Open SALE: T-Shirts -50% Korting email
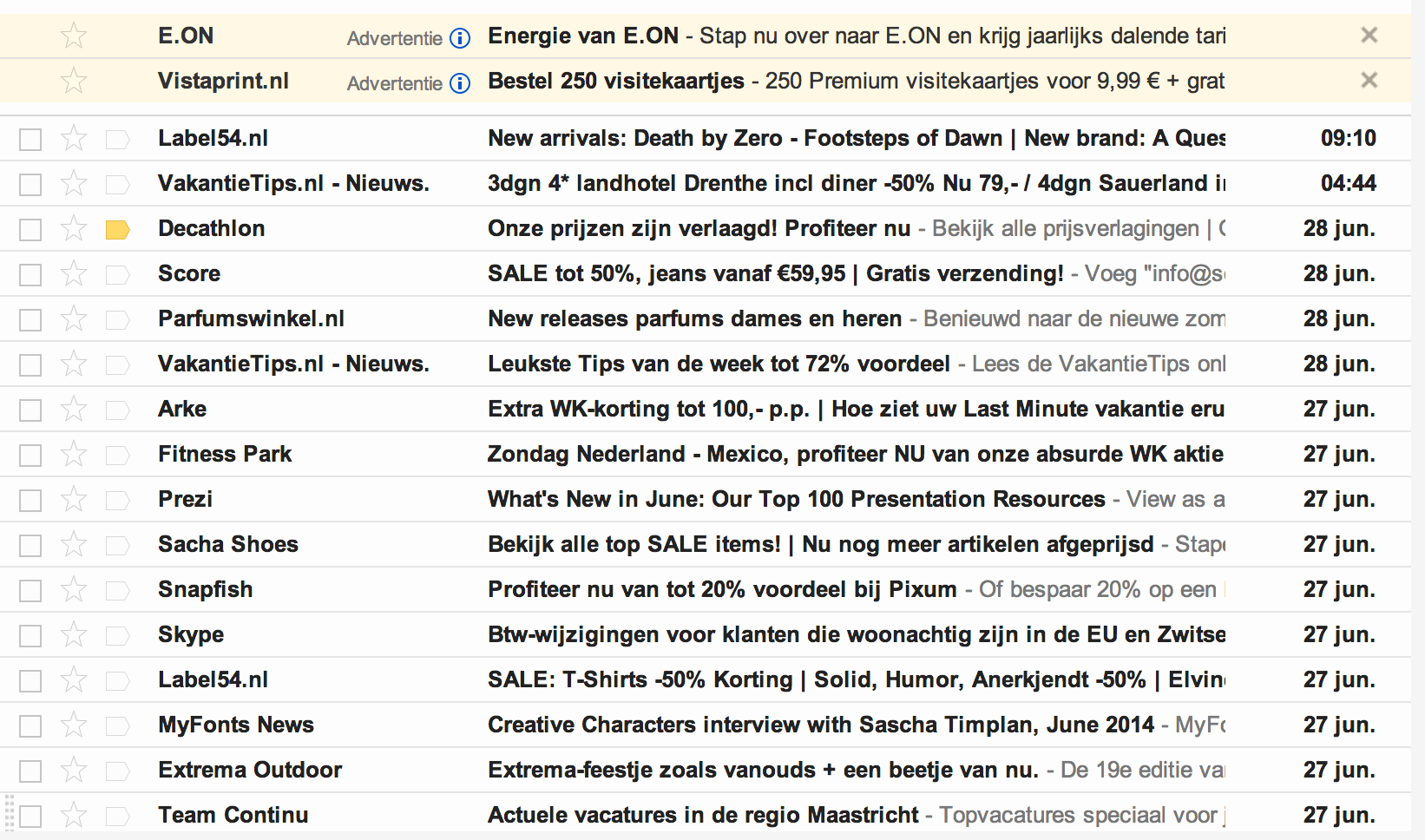Image resolution: width=1425 pixels, height=840 pixels. 857,679
